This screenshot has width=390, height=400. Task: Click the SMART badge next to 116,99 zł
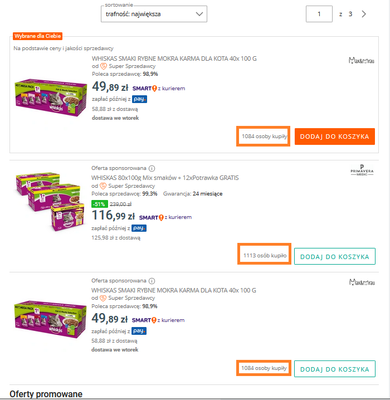tap(151, 217)
